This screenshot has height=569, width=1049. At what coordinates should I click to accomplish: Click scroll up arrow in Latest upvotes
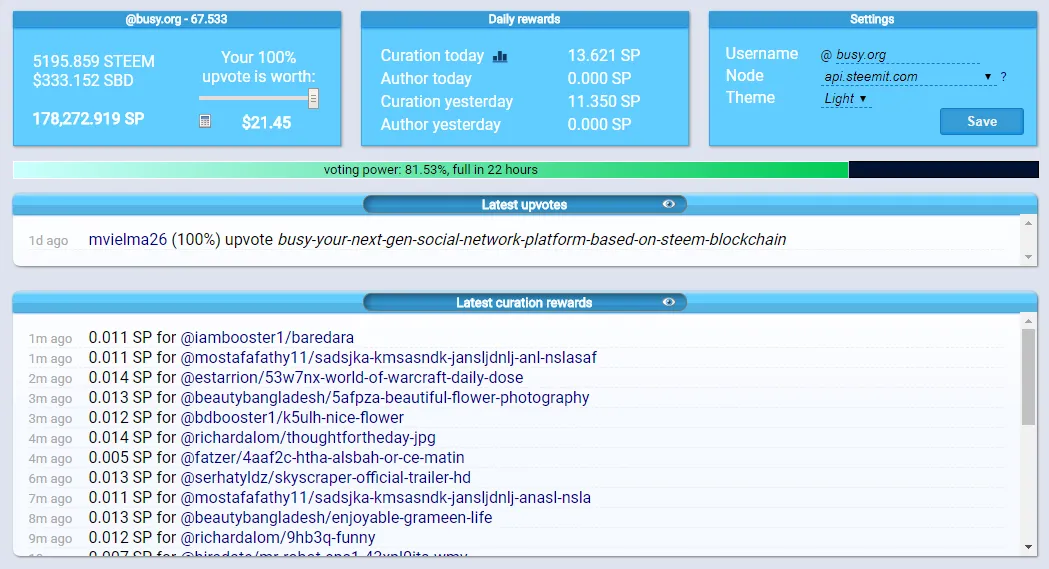point(1028,223)
